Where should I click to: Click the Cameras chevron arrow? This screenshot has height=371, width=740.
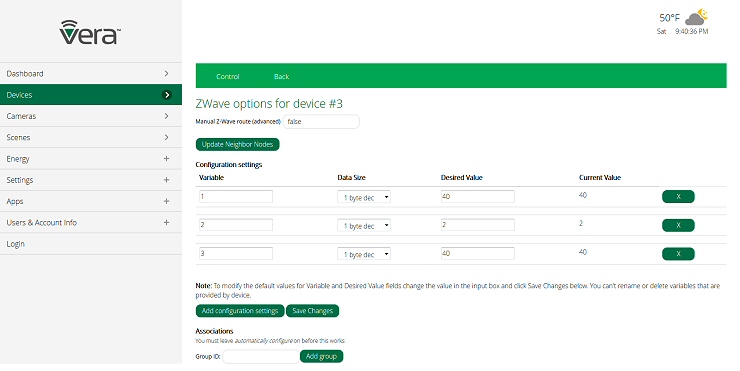pos(167,116)
